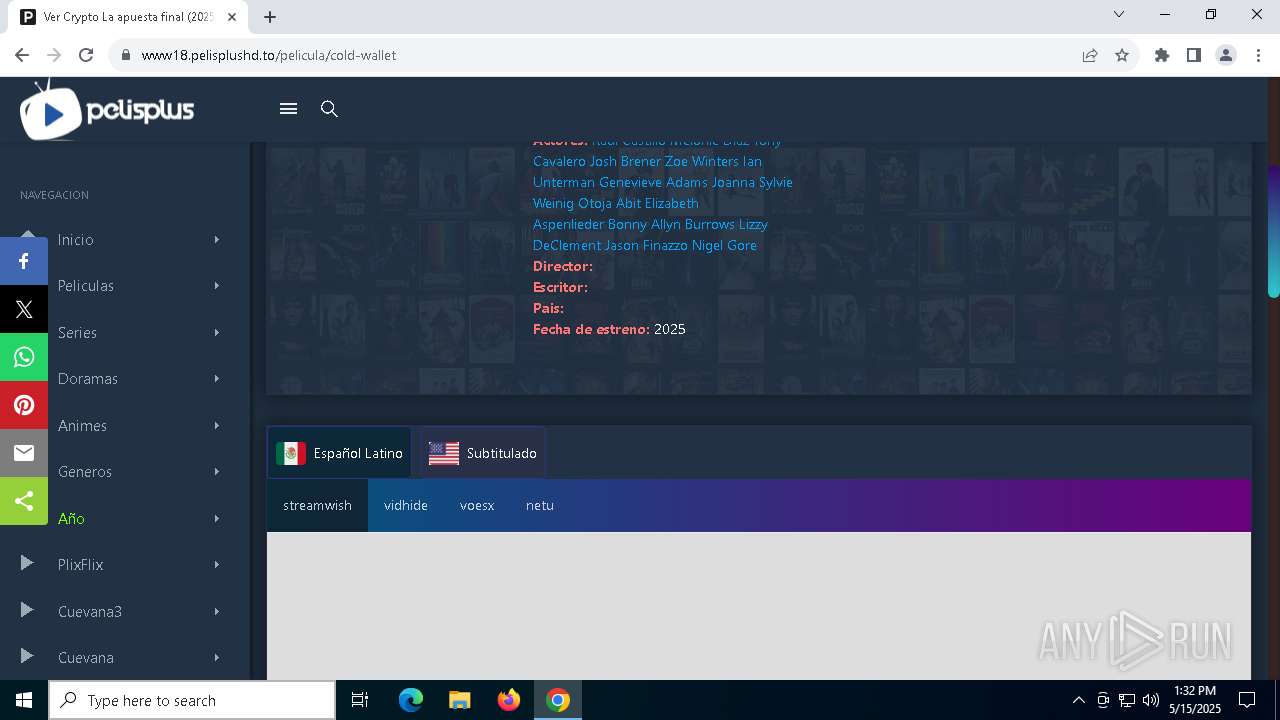Toggle the browser side panel icon
Viewport: 1280px width, 720px height.
[x=1194, y=55]
